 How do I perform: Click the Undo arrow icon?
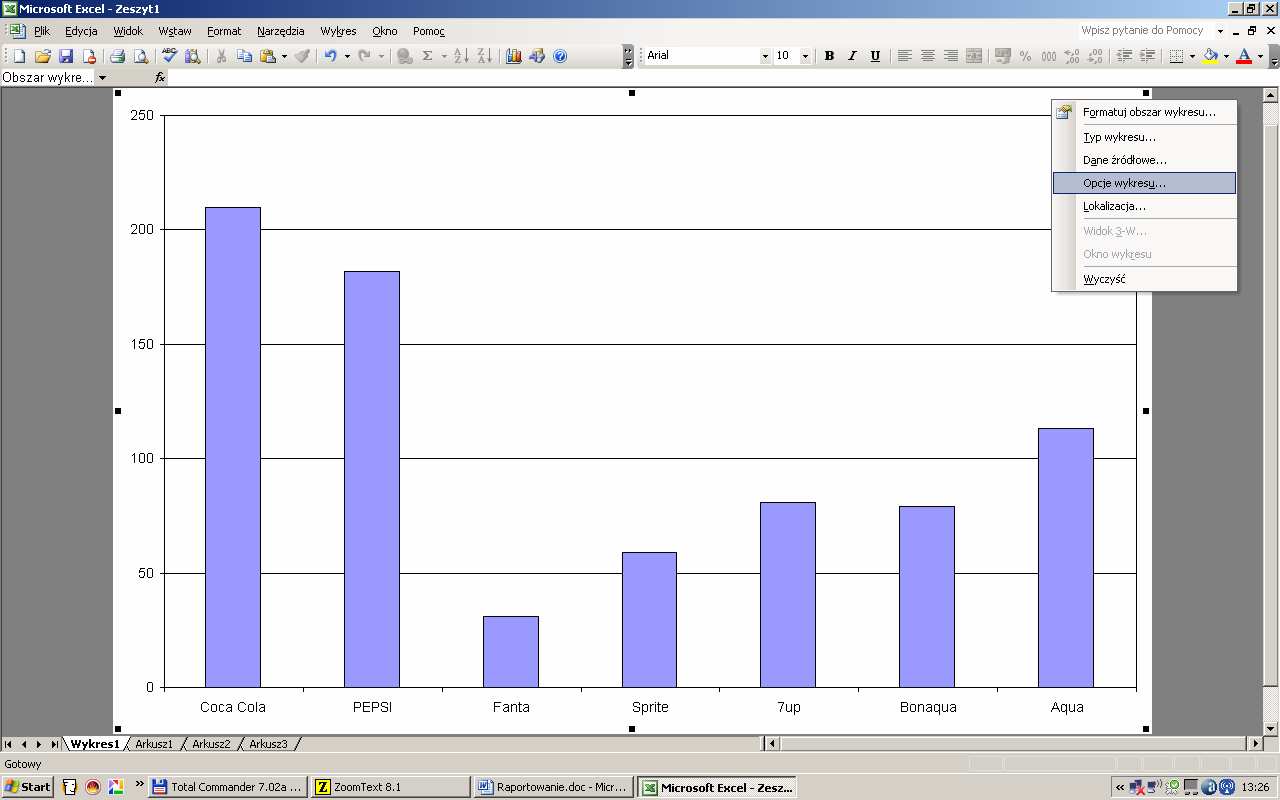pyautogui.click(x=330, y=56)
